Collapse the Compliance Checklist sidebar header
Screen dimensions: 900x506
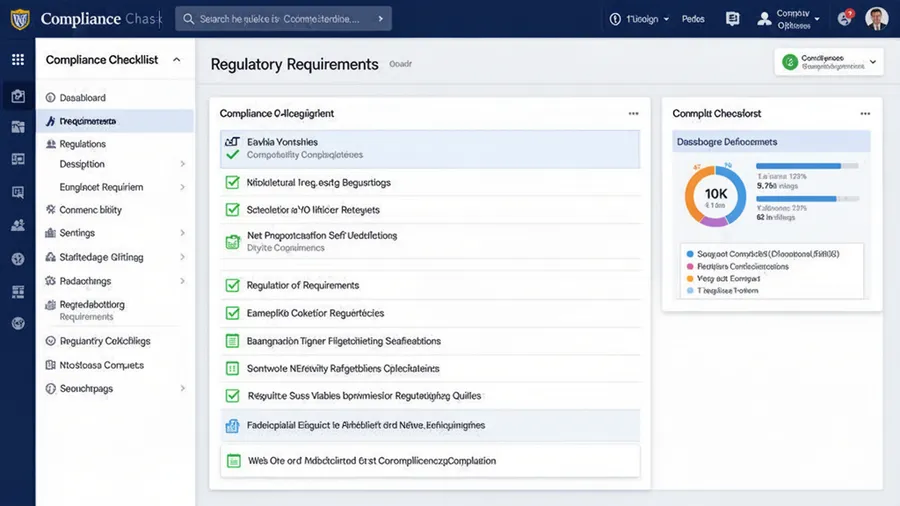tap(176, 60)
